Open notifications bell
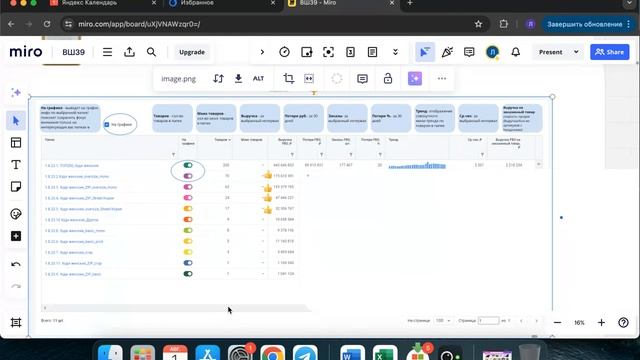The width and height of the screenshot is (640, 360). tap(516, 52)
